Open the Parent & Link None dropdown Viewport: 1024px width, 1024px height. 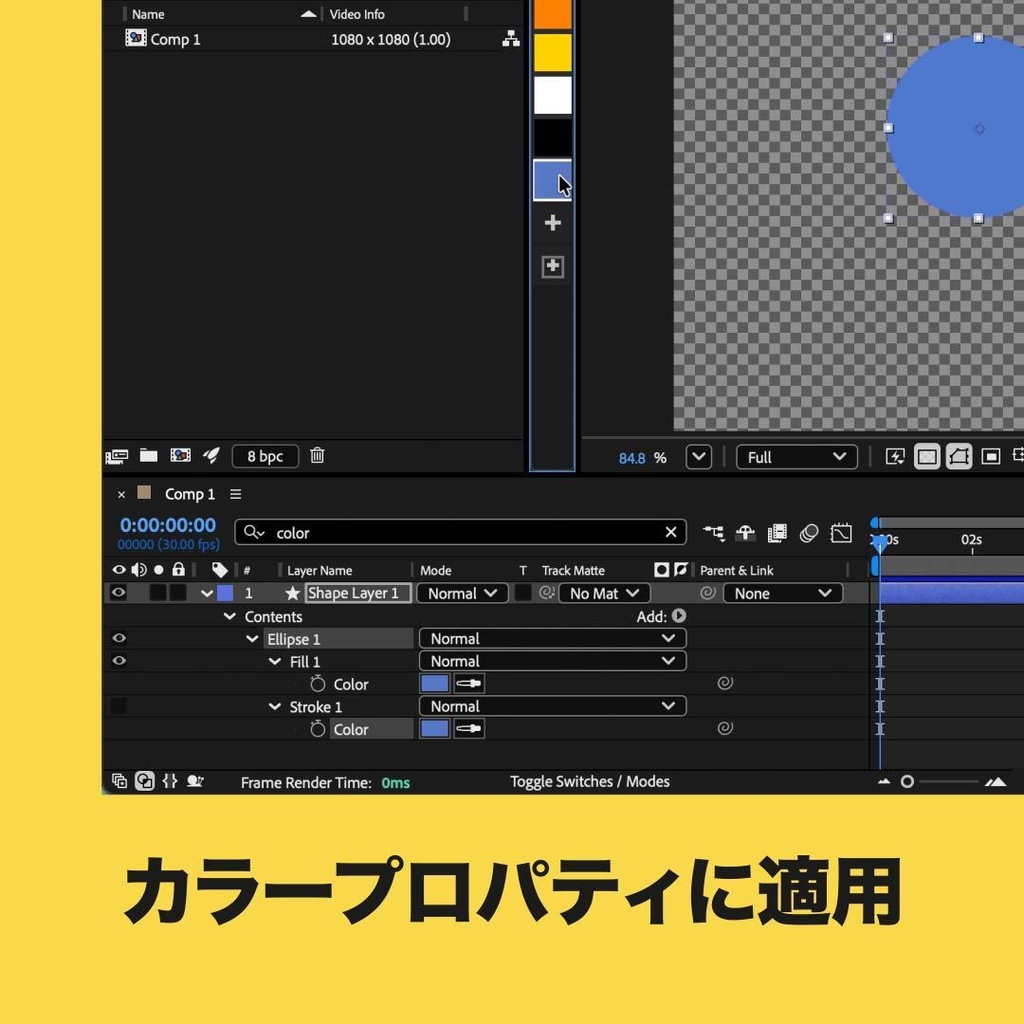(782, 593)
